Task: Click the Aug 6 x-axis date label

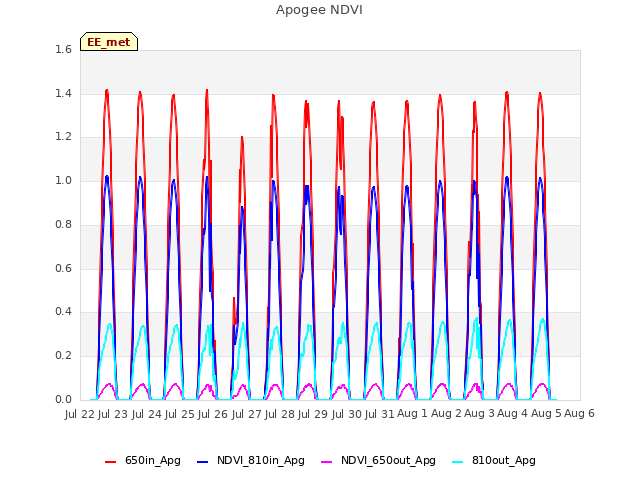Action: point(579,414)
